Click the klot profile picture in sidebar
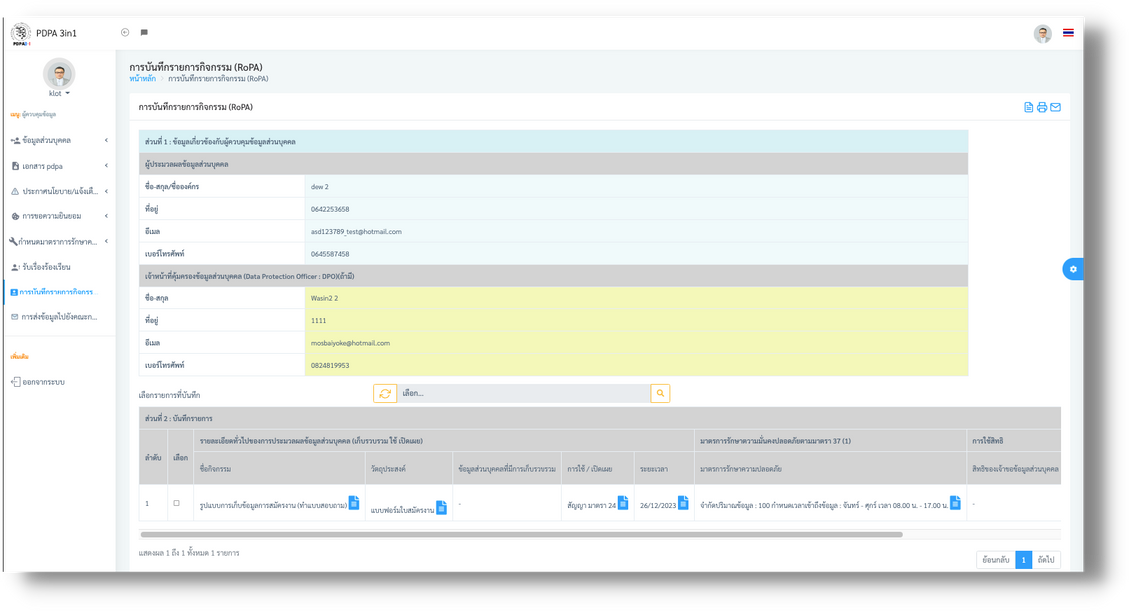Image resolution: width=1129 pixels, height=611 pixels. [x=59, y=73]
